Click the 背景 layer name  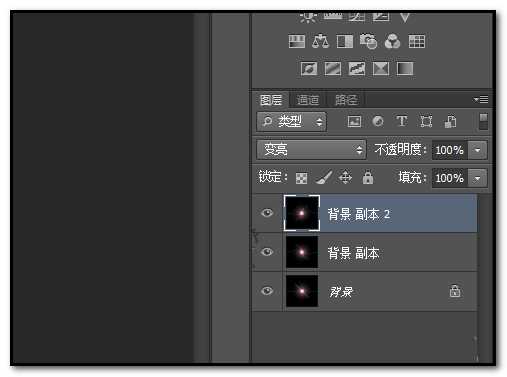point(341,292)
